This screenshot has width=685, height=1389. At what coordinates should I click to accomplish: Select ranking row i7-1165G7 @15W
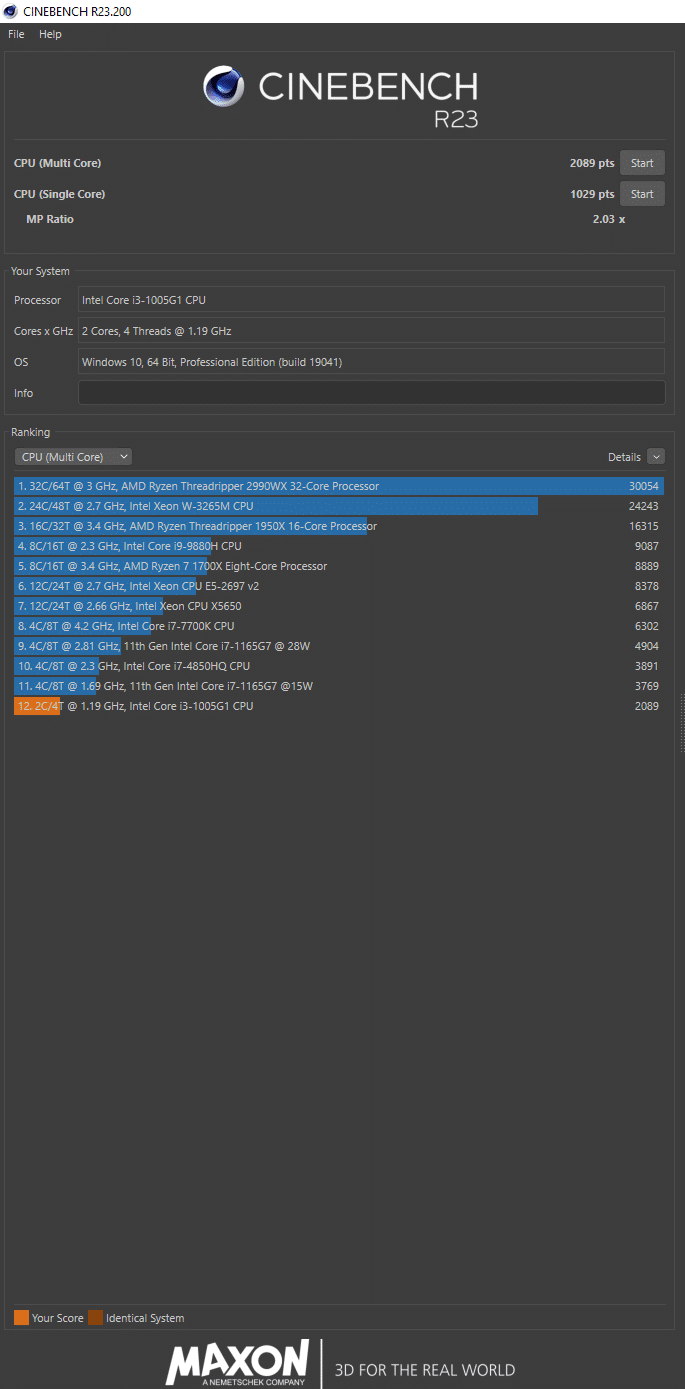[x=339, y=686]
